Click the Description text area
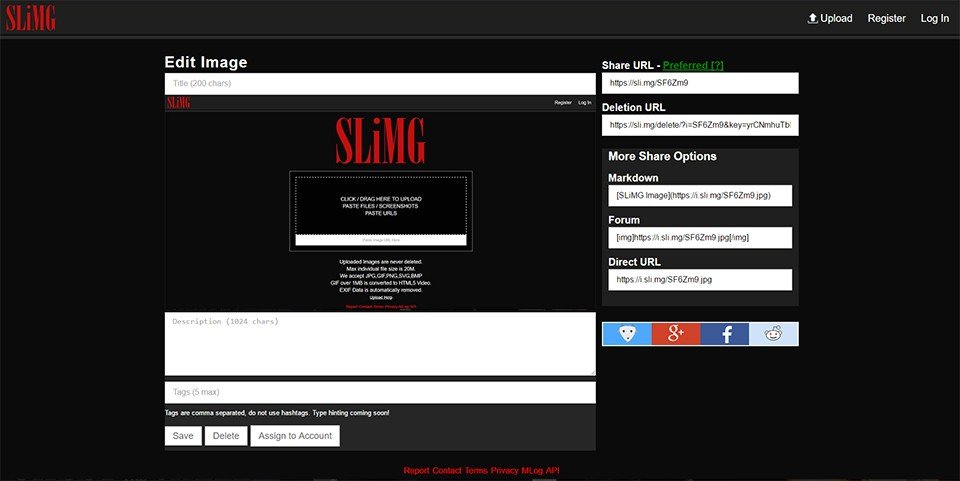Image resolution: width=960 pixels, height=481 pixels. [x=380, y=344]
